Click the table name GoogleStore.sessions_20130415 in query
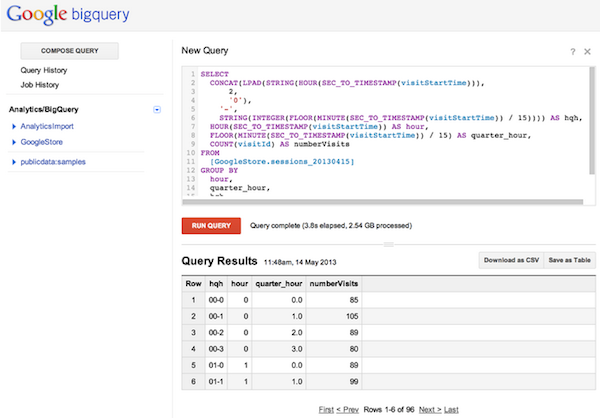The image size is (600, 418). click(x=282, y=162)
